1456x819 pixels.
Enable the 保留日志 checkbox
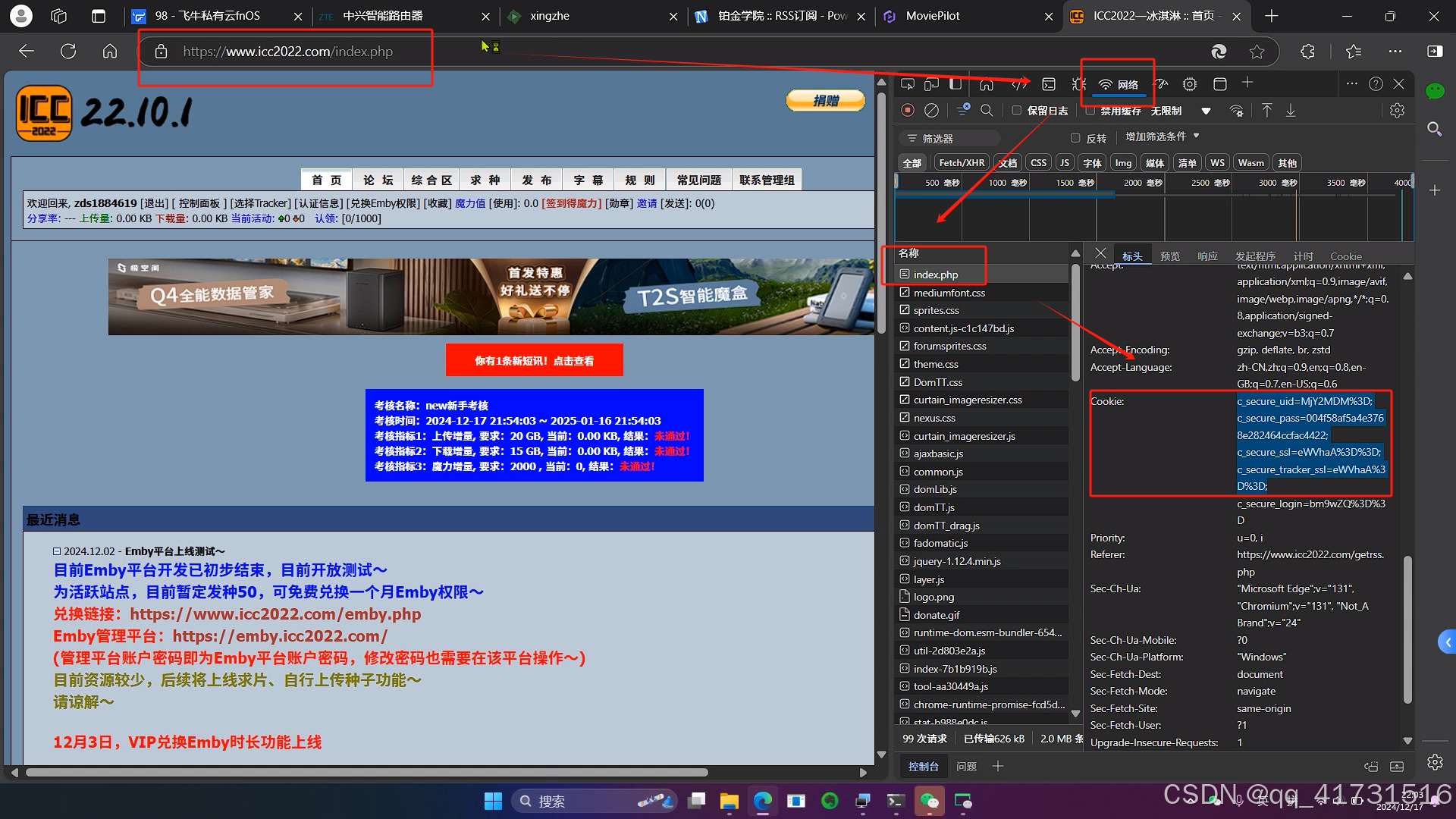coord(1017,111)
